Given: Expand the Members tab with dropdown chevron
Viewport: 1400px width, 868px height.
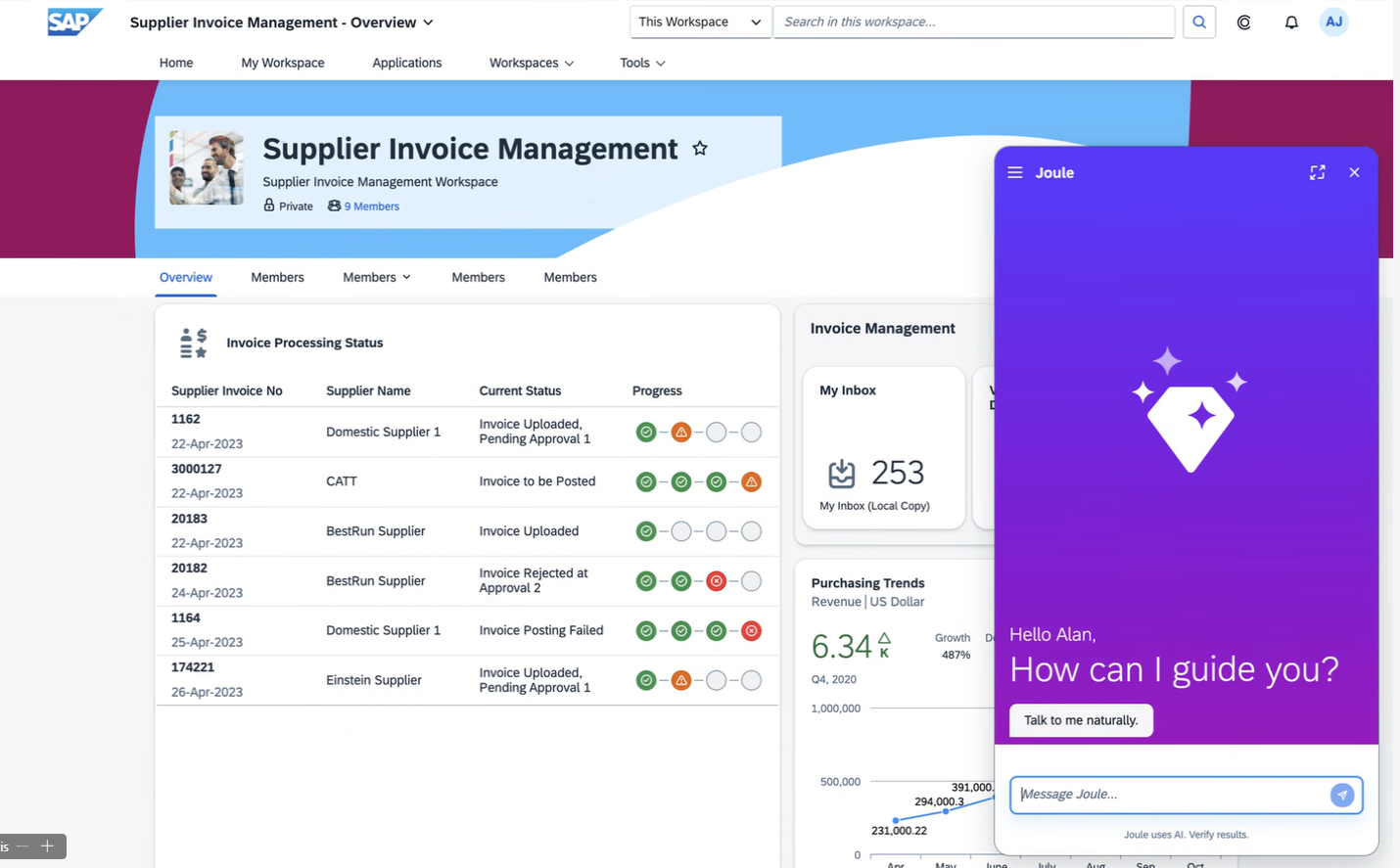Looking at the screenshot, I should click(x=377, y=277).
